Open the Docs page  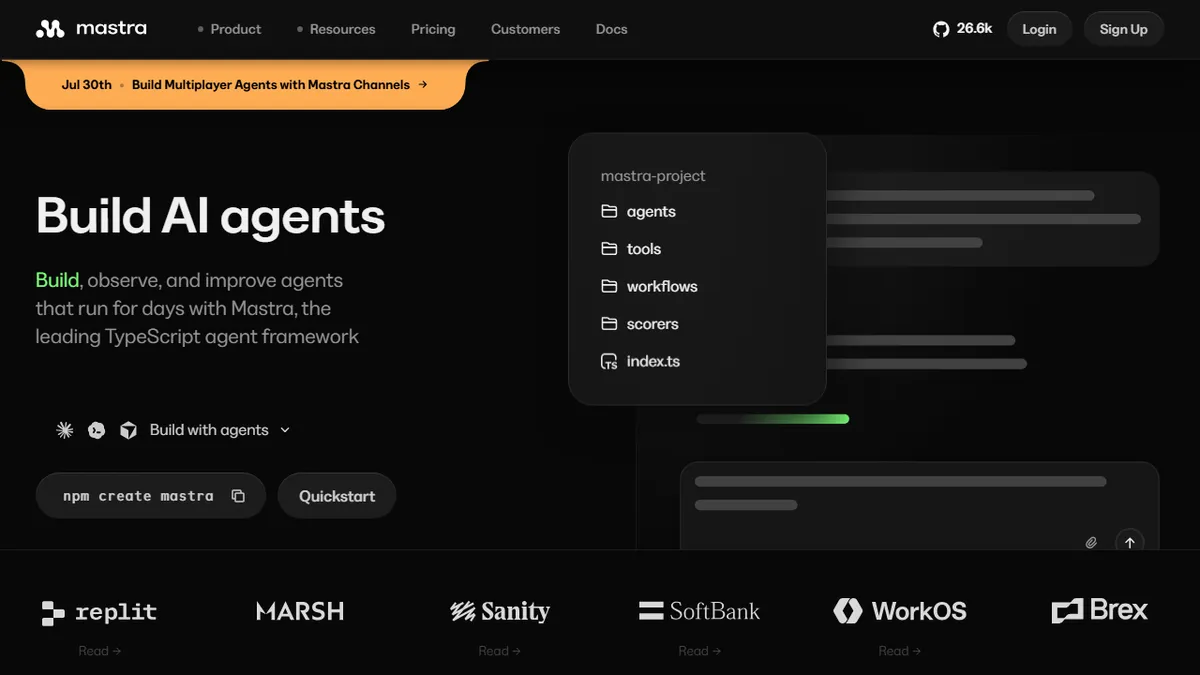point(612,29)
